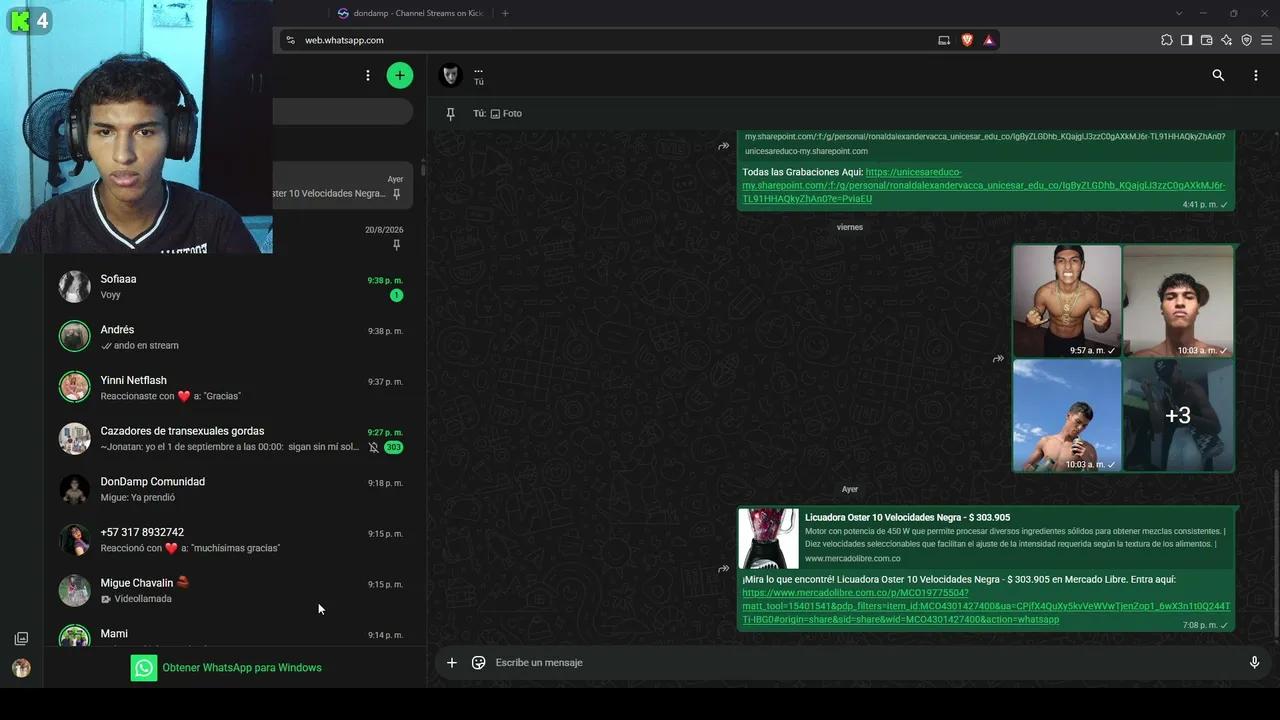Screen dimensions: 1280x720
Task: Click the pinned message preview 'Tú: Foto'
Action: (x=498, y=113)
